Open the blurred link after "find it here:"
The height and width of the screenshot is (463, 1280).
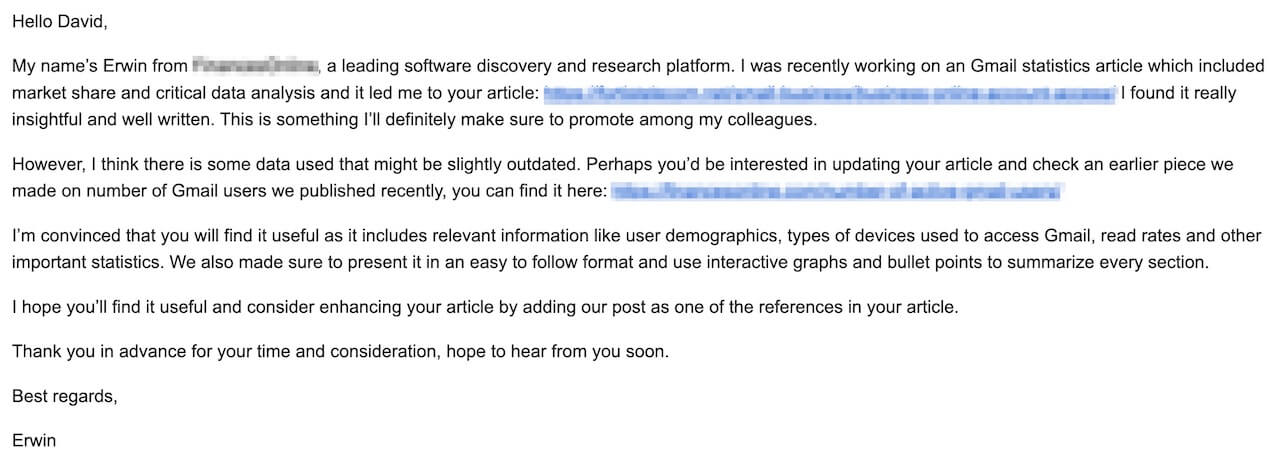coord(836,191)
